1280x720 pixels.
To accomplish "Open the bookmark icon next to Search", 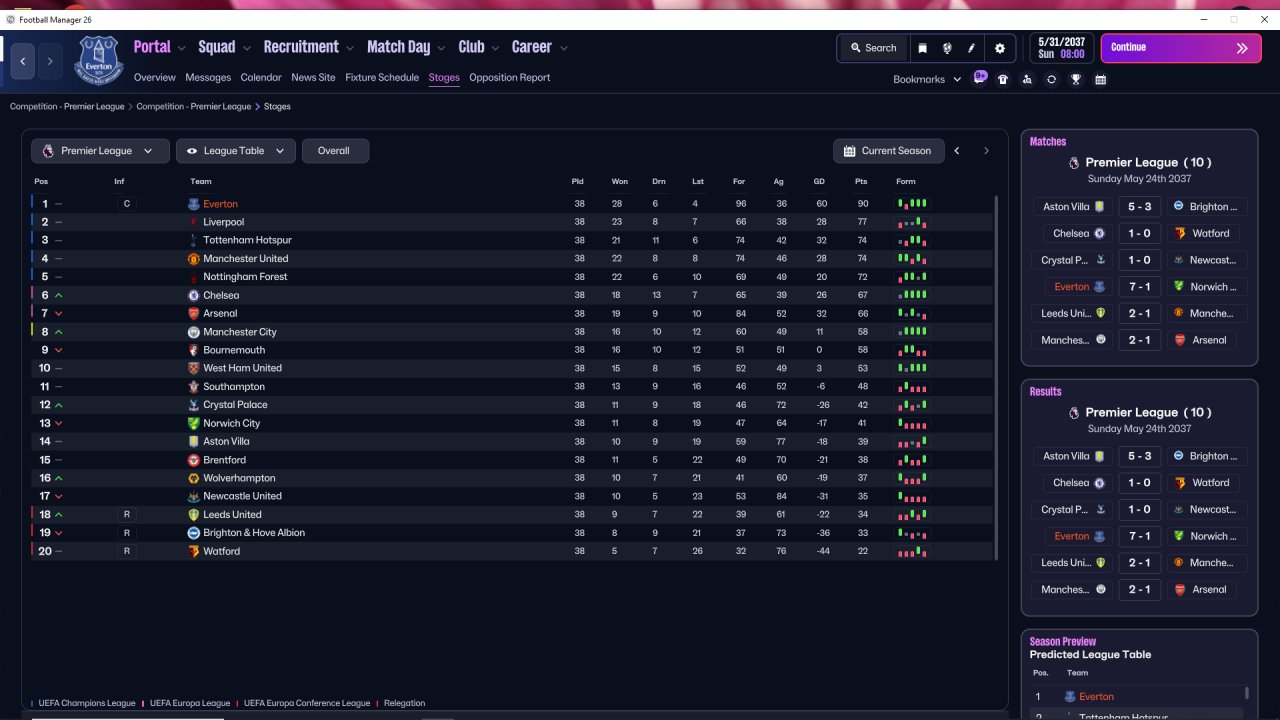I will [x=922, y=48].
